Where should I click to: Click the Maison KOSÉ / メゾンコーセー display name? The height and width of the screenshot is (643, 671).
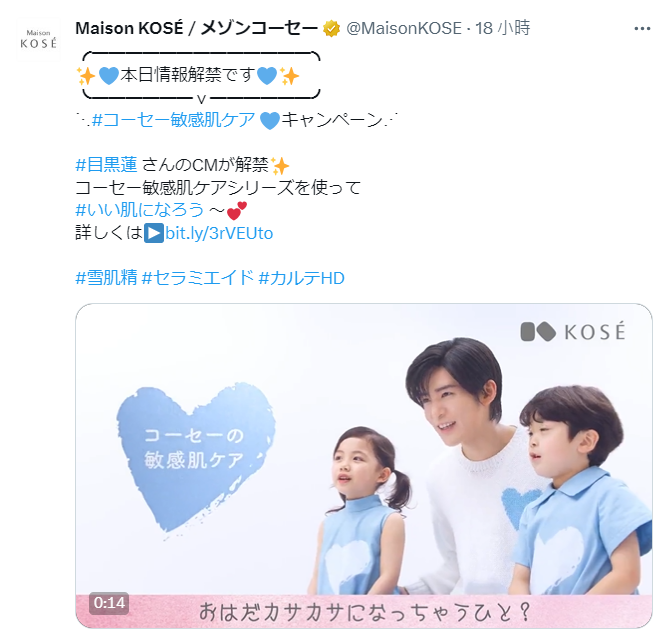tap(196, 28)
